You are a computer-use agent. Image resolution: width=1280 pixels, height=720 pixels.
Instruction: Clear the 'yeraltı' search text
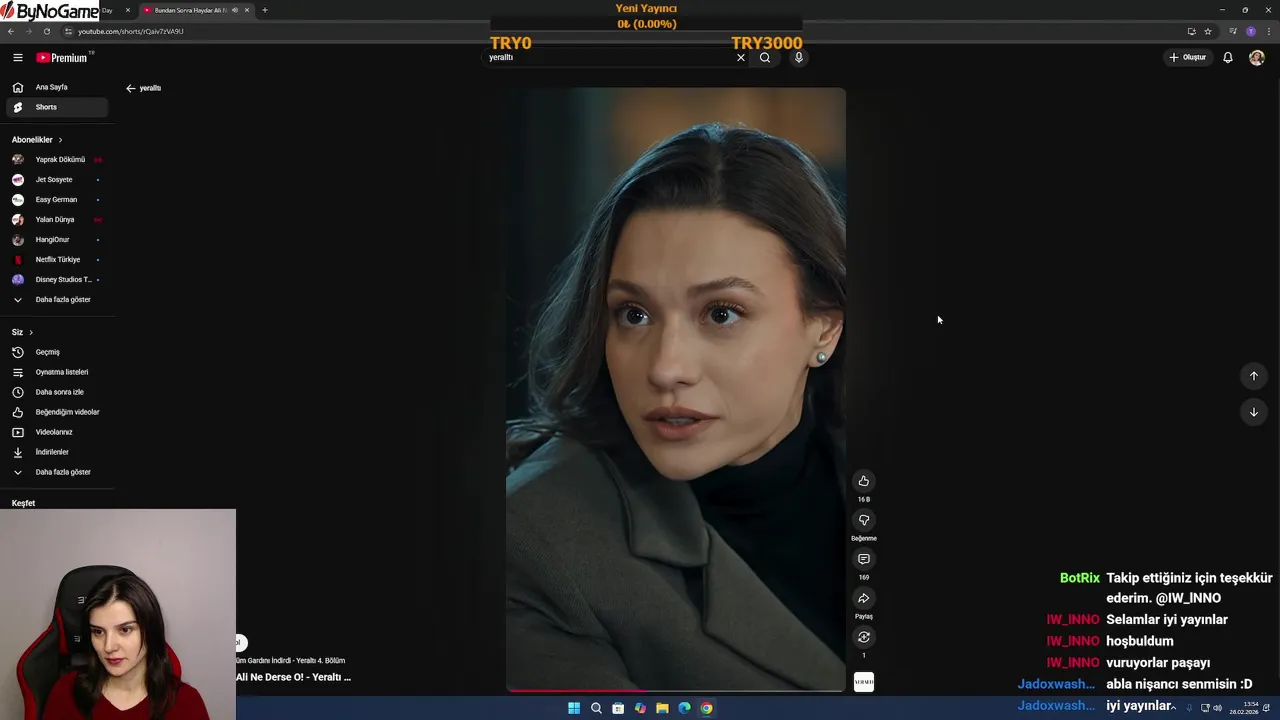coord(741,57)
